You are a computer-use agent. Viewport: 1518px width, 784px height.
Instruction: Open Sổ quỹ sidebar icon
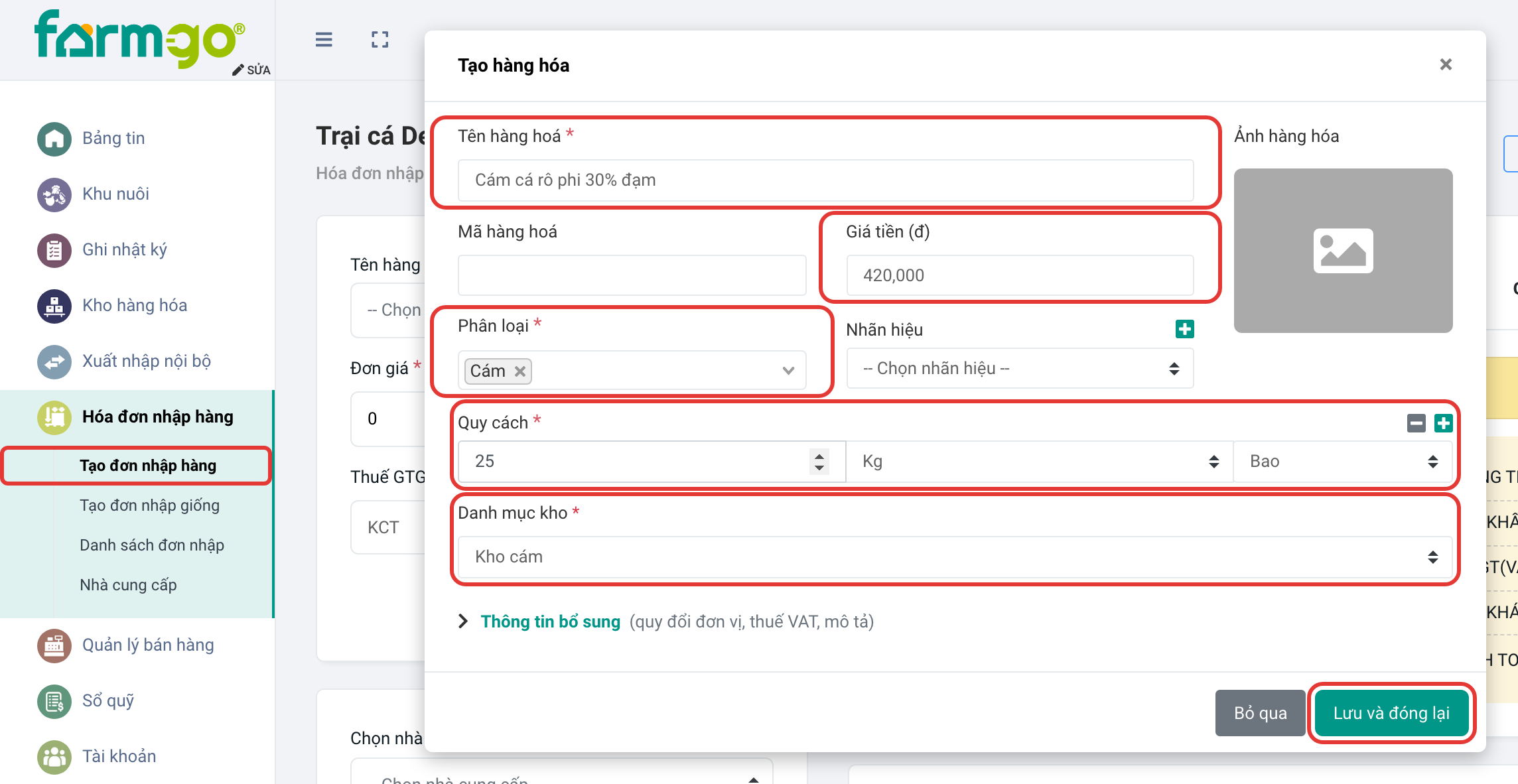coord(54,701)
